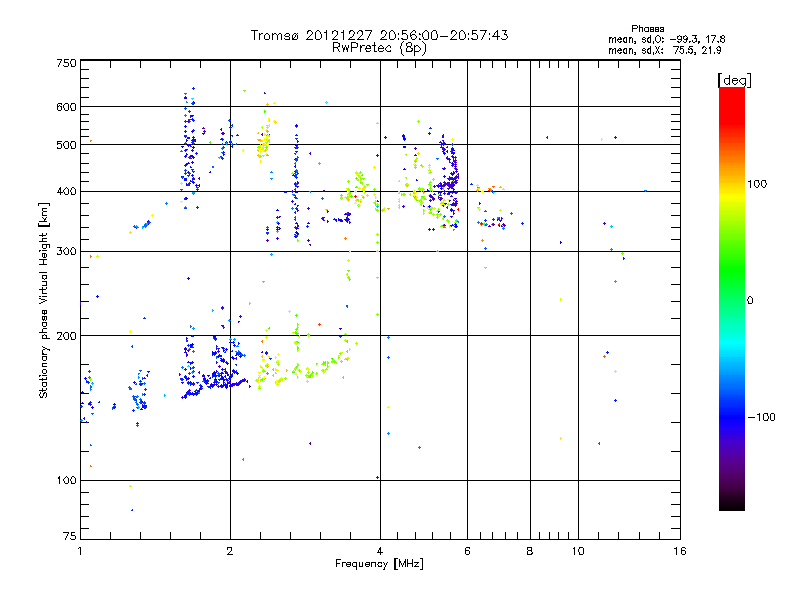Click the x-axis label '6'
The width and height of the screenshot is (800, 600).
tap(467, 551)
